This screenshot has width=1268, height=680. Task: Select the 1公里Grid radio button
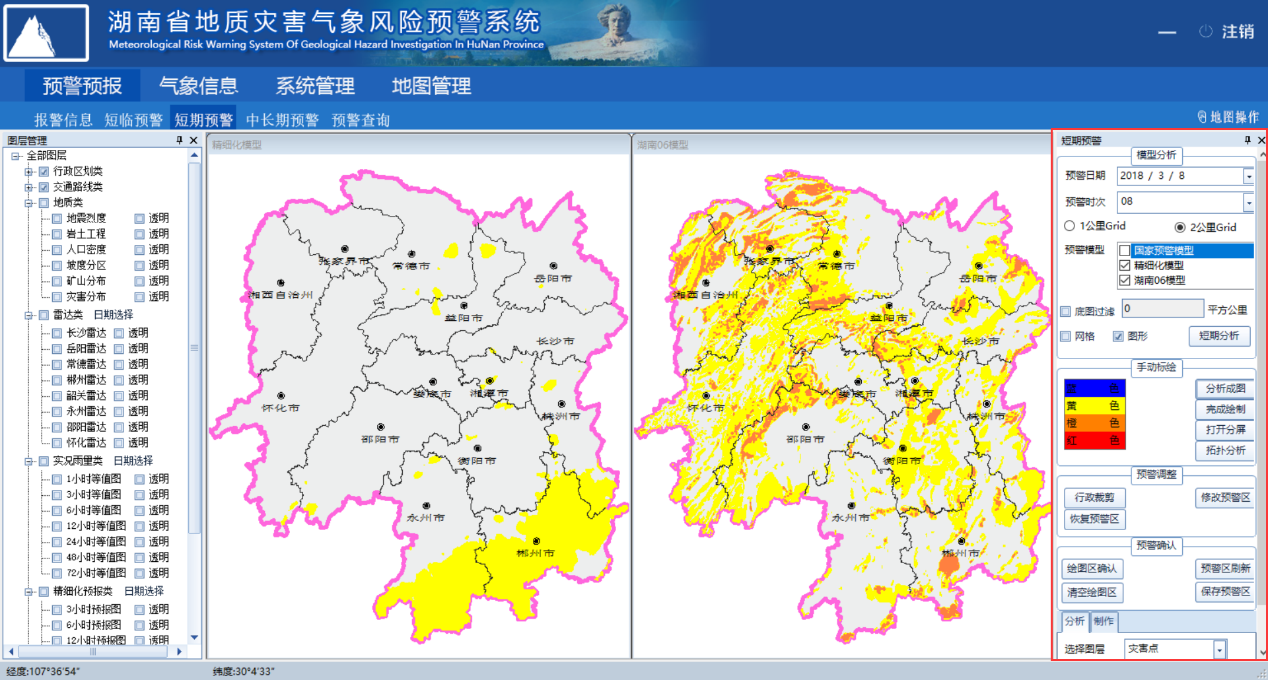click(1069, 226)
